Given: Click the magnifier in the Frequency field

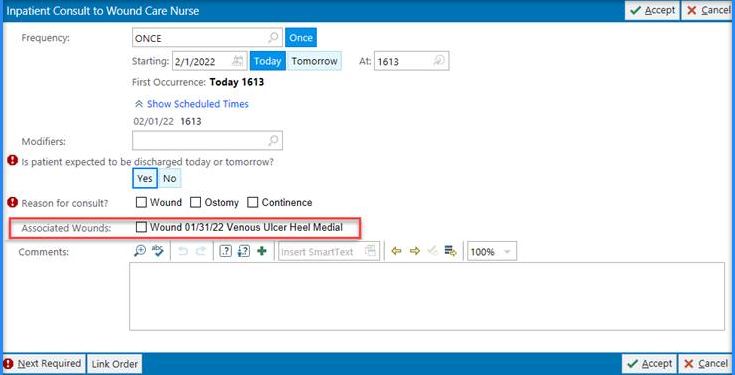Looking at the screenshot, I should click(x=273, y=38).
